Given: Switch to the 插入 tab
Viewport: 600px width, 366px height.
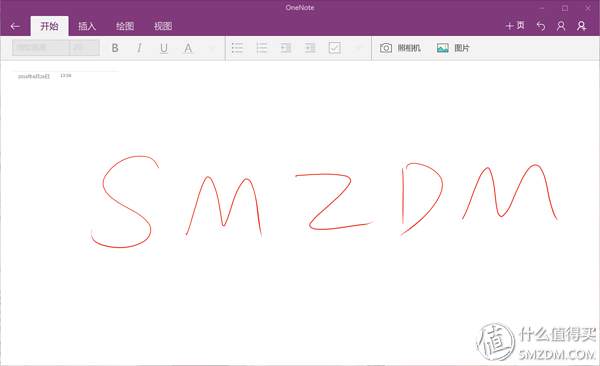Looking at the screenshot, I should (87, 26).
